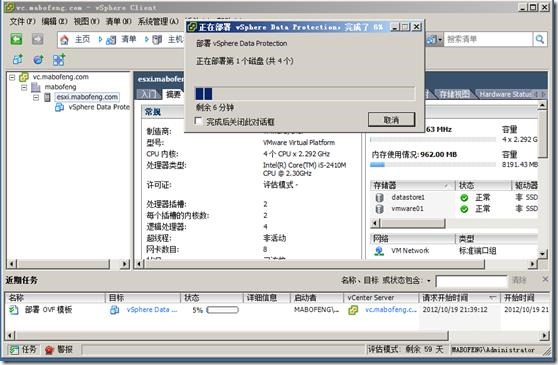Click the 任务 button in status bar
558x365 pixels.
click(23, 350)
